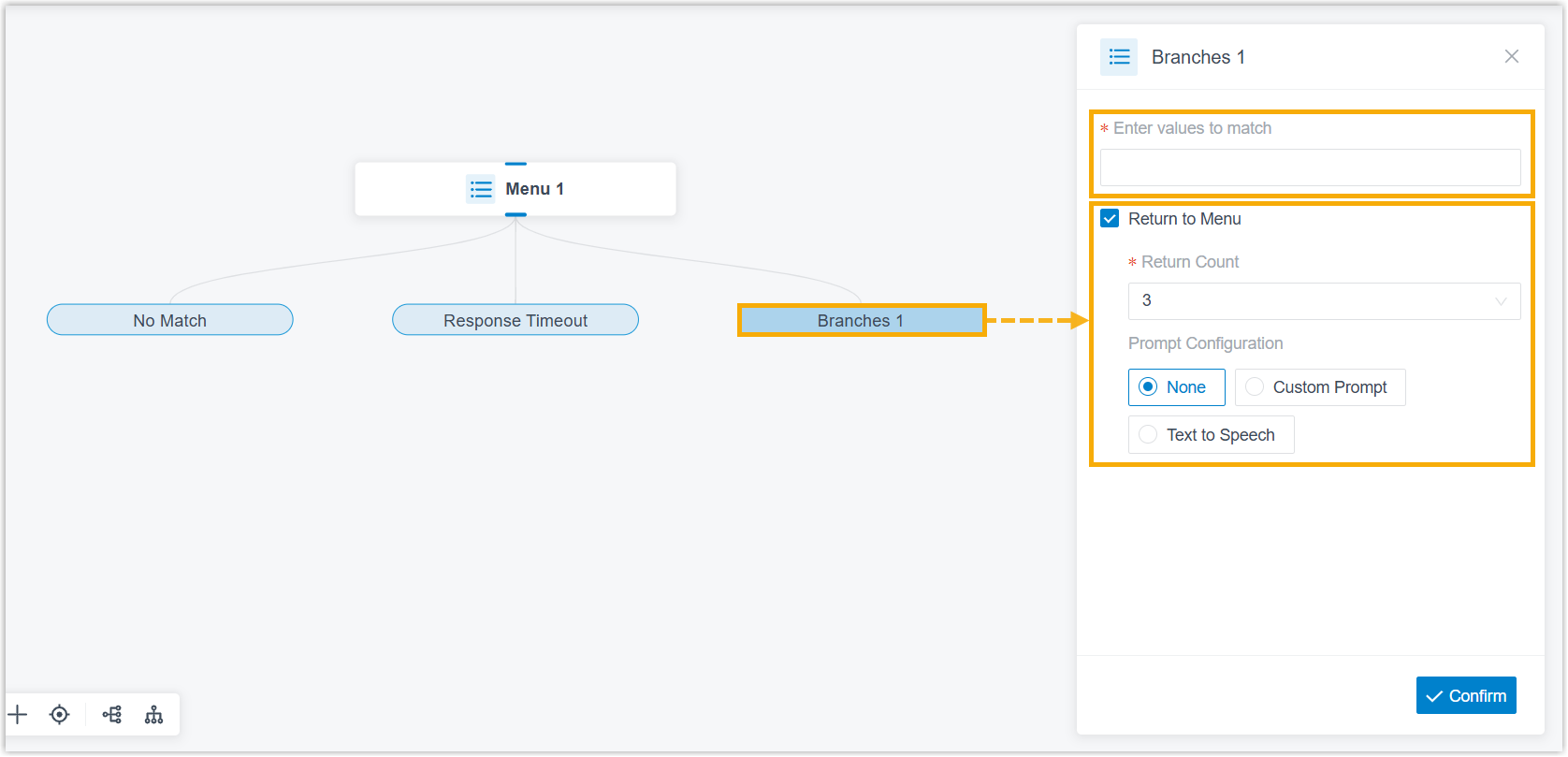Switch to vertical hierarchy layout icon
The image size is (1568, 757).
pos(154,715)
